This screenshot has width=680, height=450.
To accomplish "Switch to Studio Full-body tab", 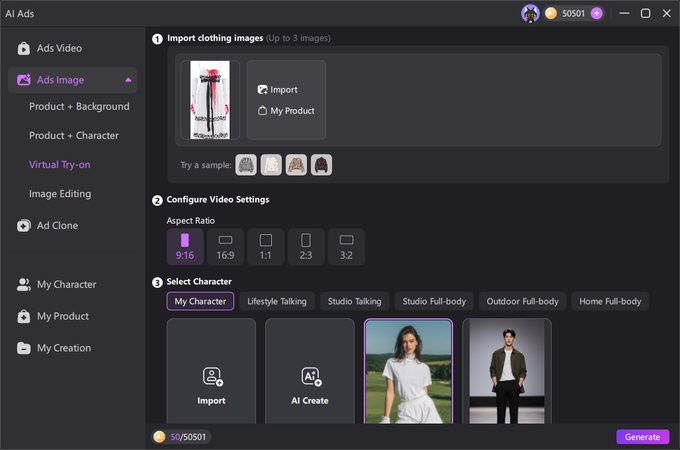I will tap(434, 301).
